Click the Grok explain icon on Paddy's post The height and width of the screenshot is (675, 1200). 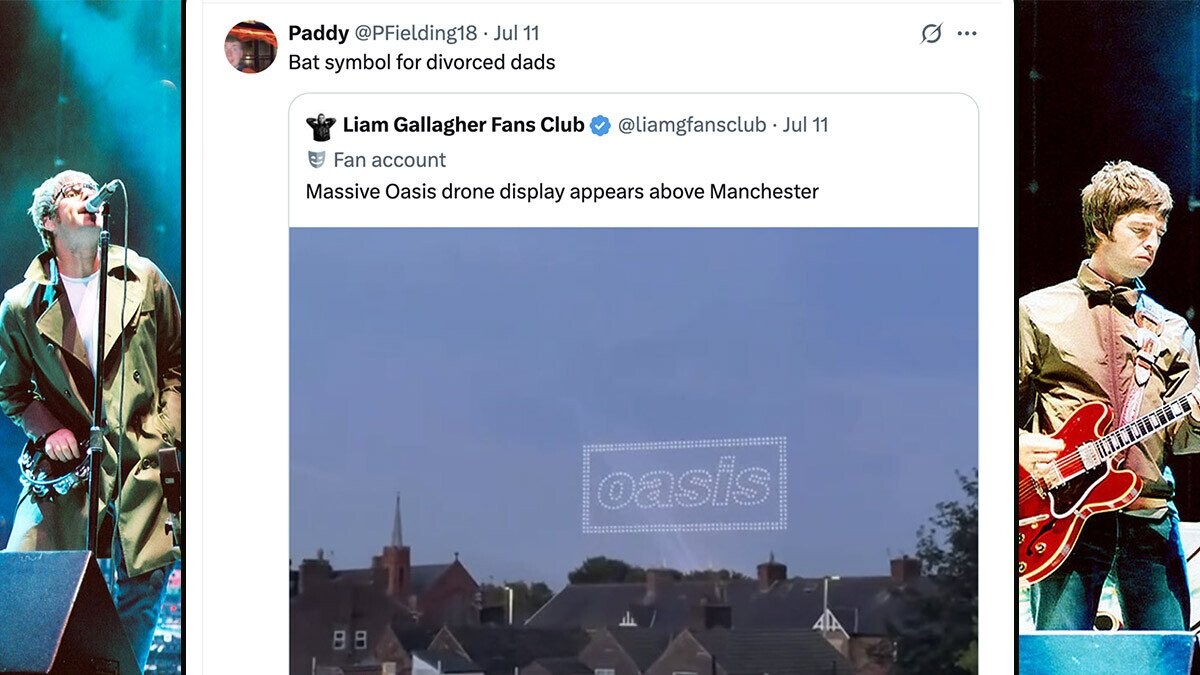coord(931,33)
